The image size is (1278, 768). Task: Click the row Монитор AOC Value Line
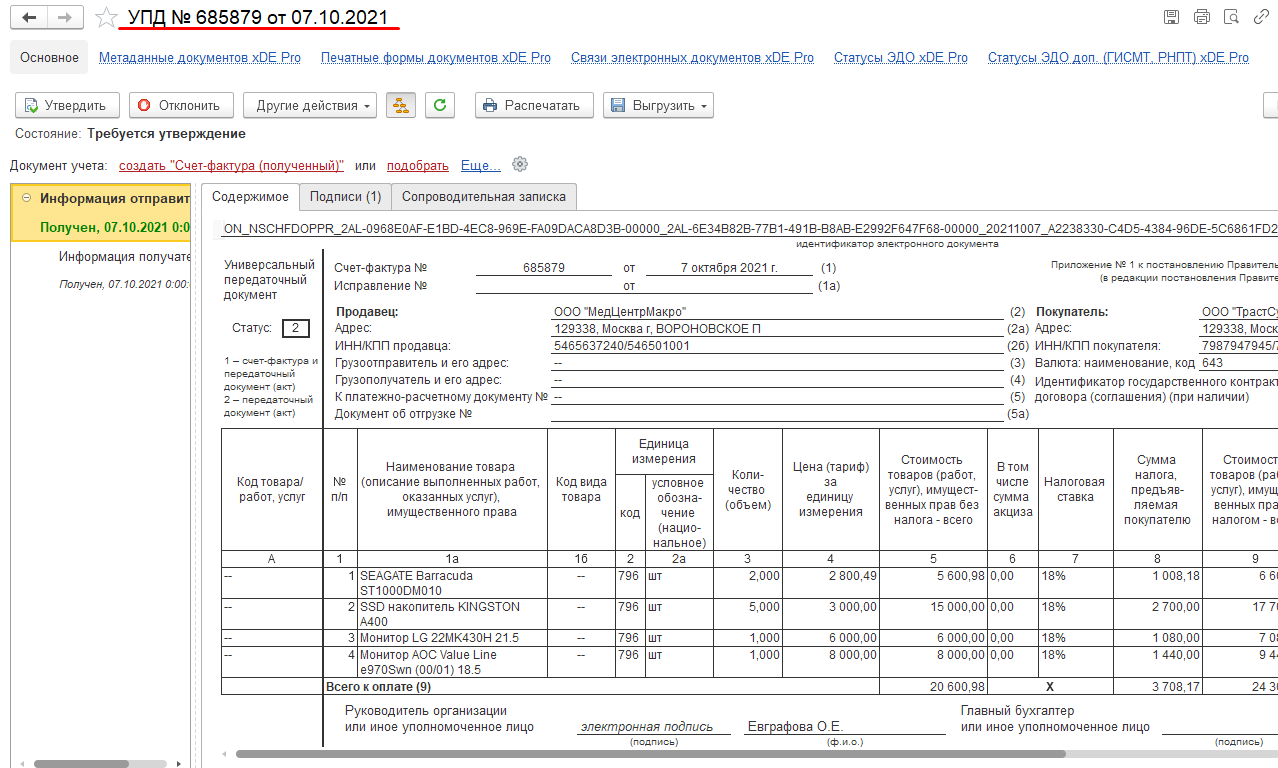pyautogui.click(x=452, y=662)
